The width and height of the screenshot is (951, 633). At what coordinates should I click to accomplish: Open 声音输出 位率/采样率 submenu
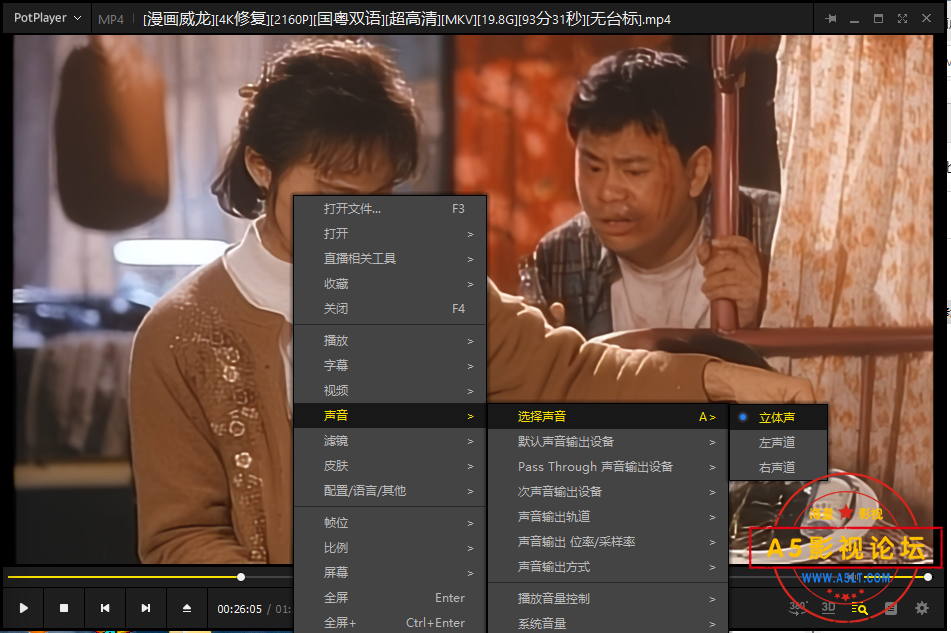pyautogui.click(x=608, y=542)
